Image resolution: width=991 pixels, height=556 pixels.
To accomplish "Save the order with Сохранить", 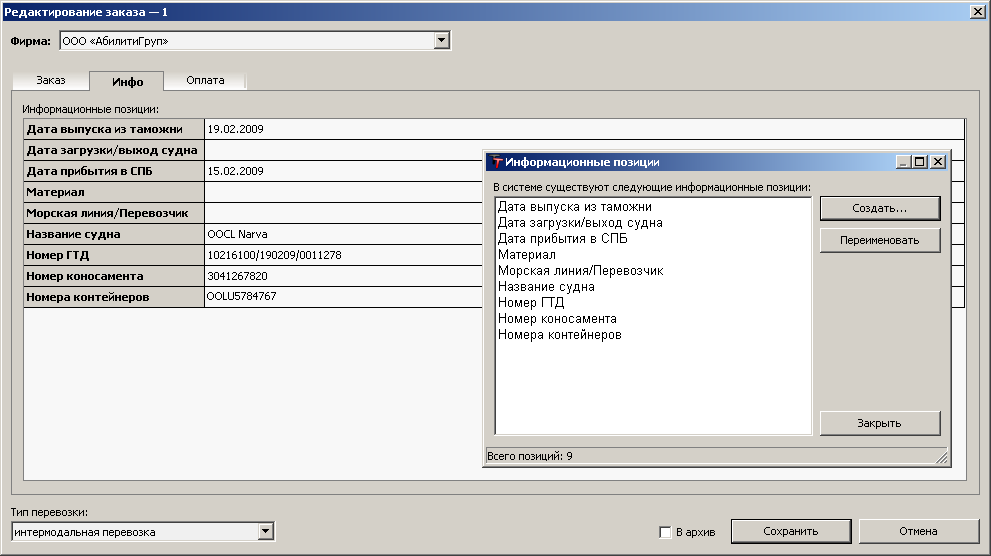I will tap(790, 531).
